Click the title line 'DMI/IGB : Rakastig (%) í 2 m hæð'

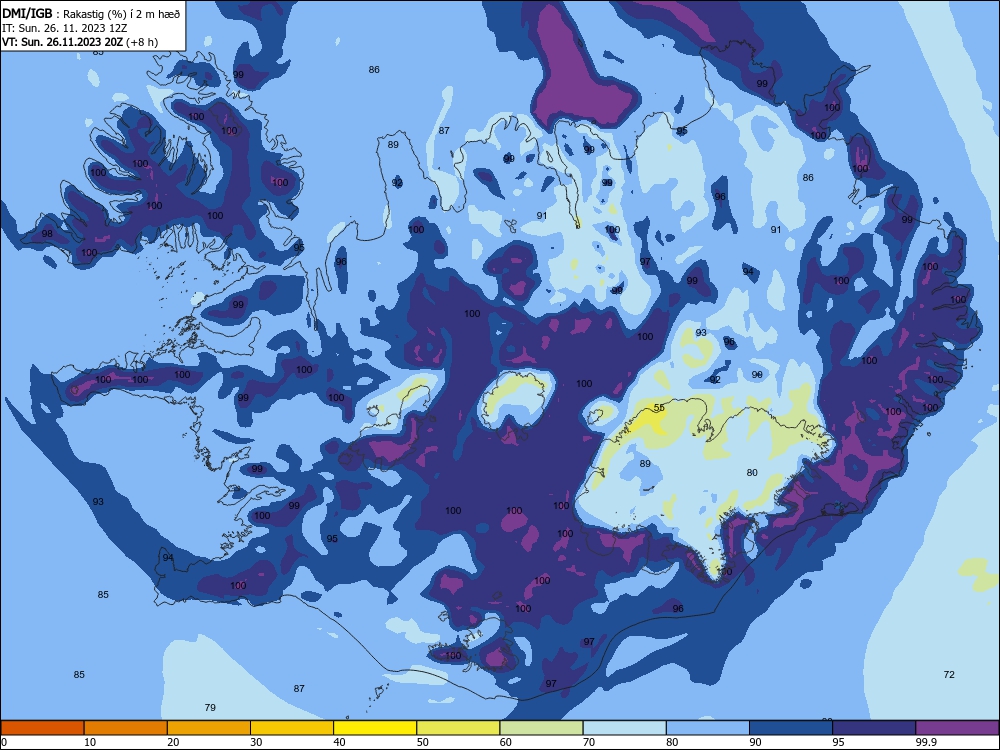[x=91, y=14]
